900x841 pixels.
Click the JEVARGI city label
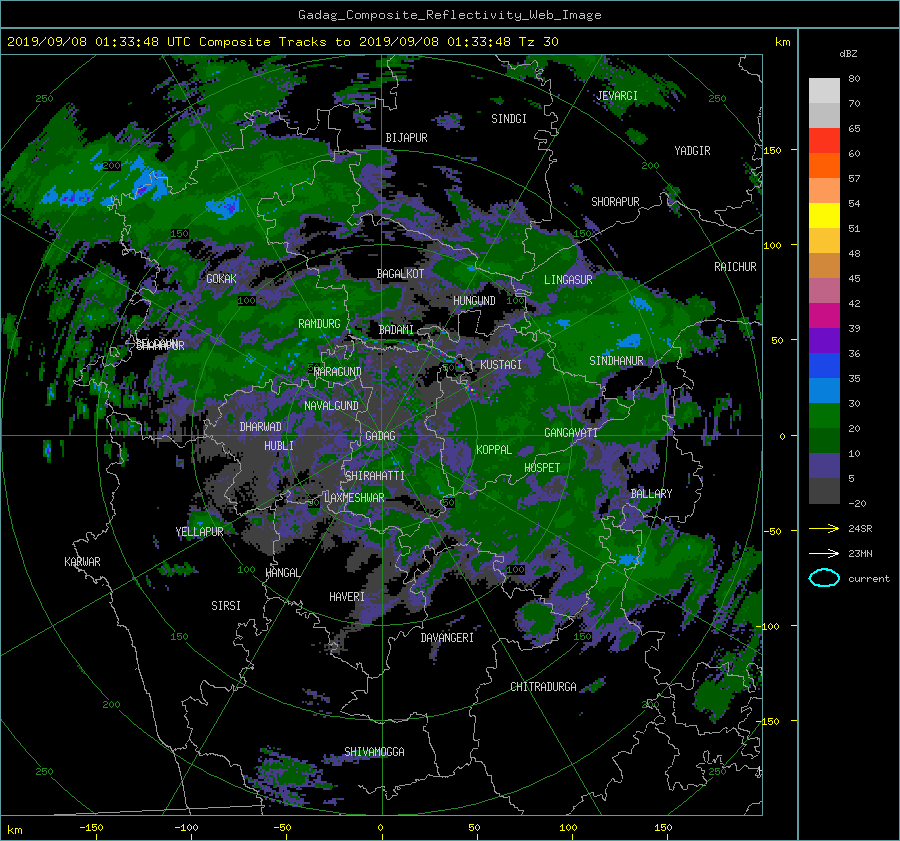pyautogui.click(x=617, y=96)
